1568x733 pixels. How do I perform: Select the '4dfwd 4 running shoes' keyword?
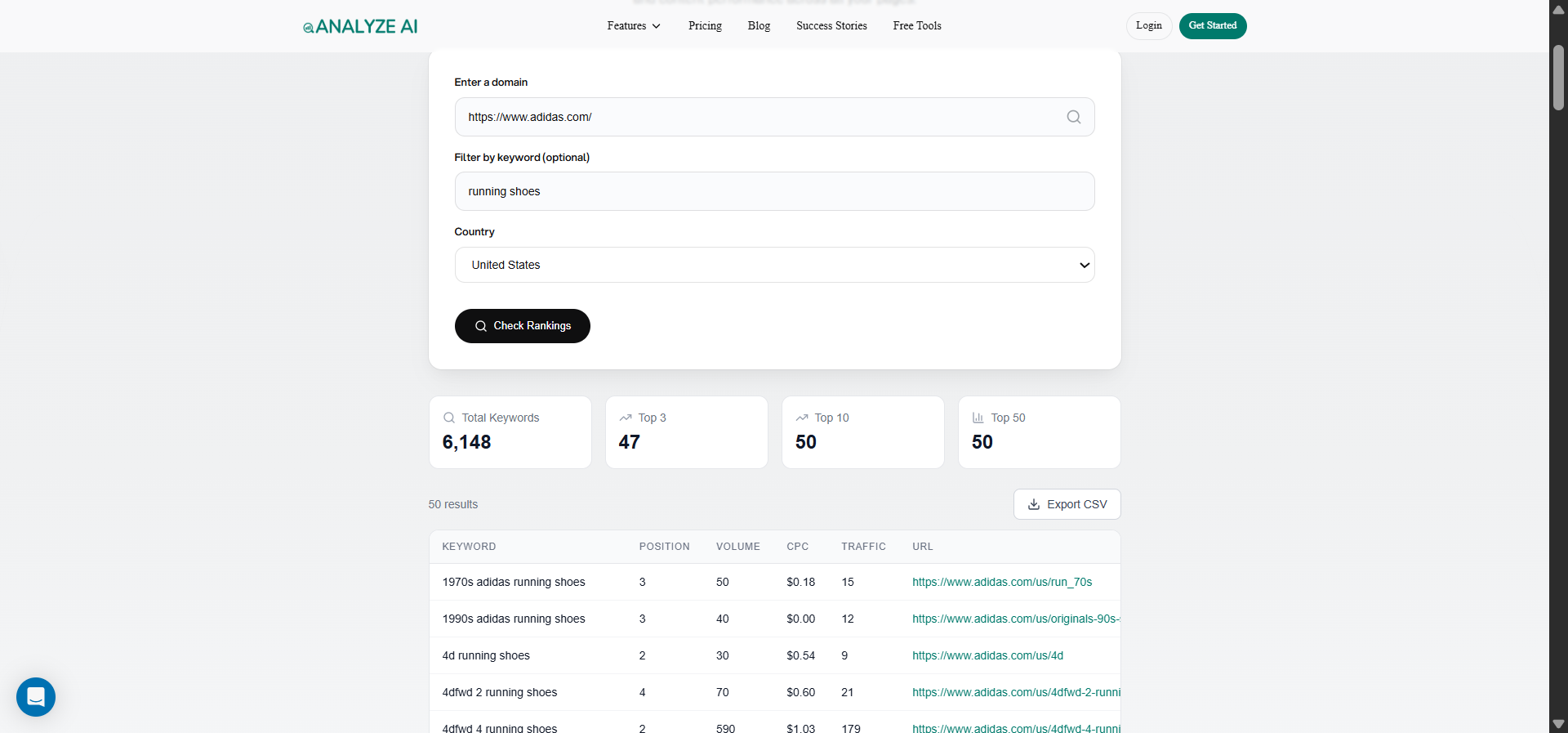tap(500, 727)
